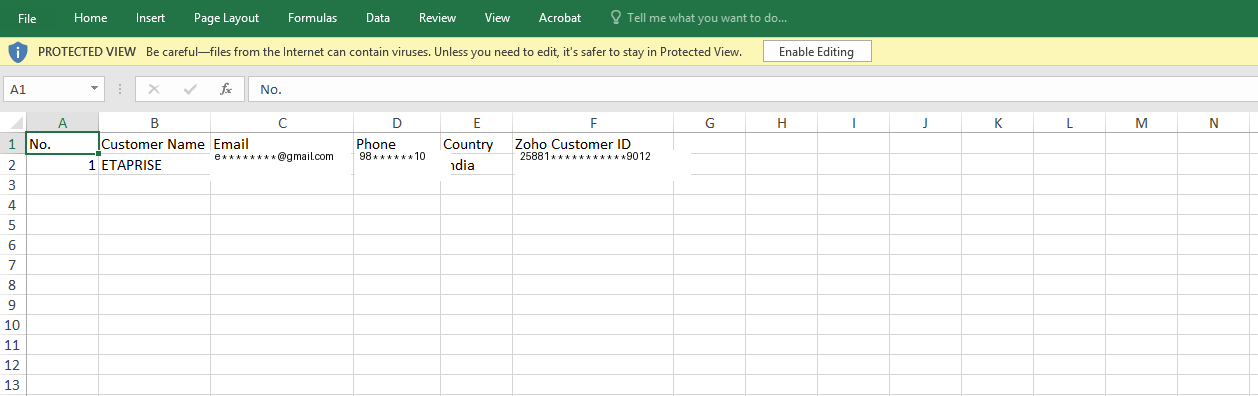Switch to the View tab

click(x=497, y=18)
